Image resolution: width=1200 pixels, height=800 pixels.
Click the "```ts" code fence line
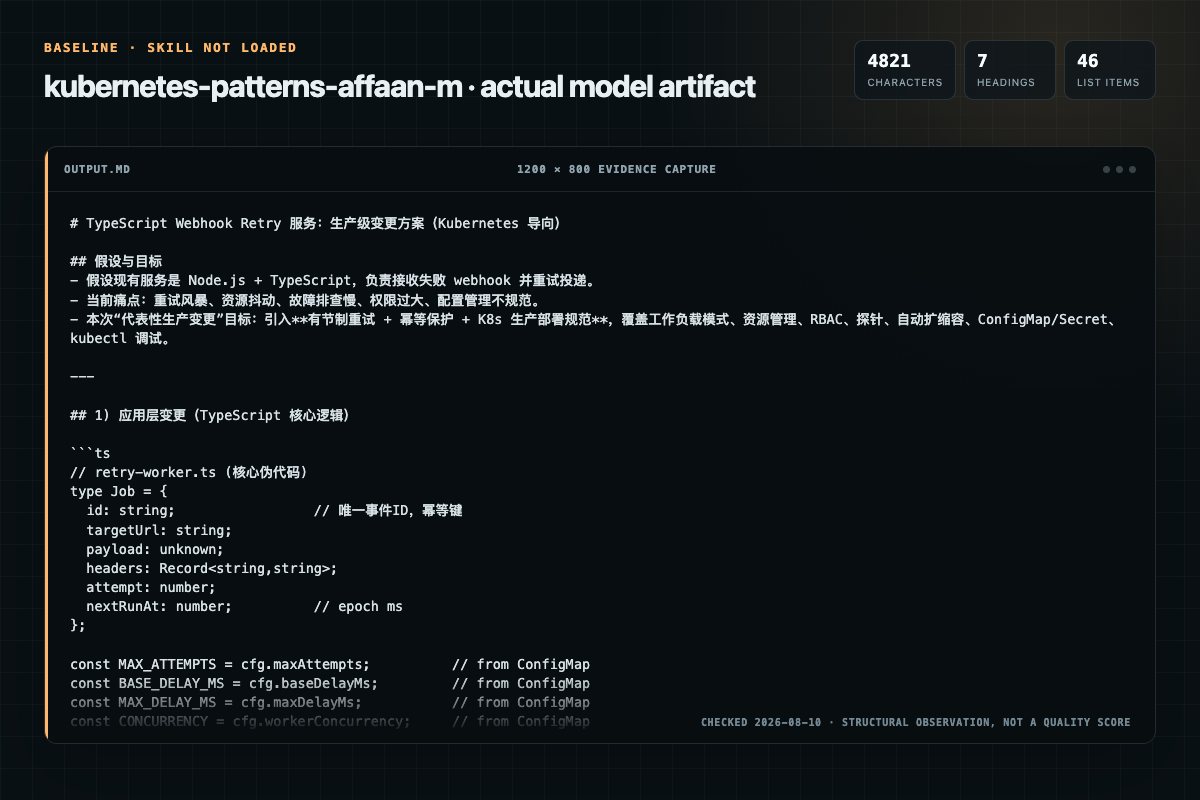coord(90,453)
